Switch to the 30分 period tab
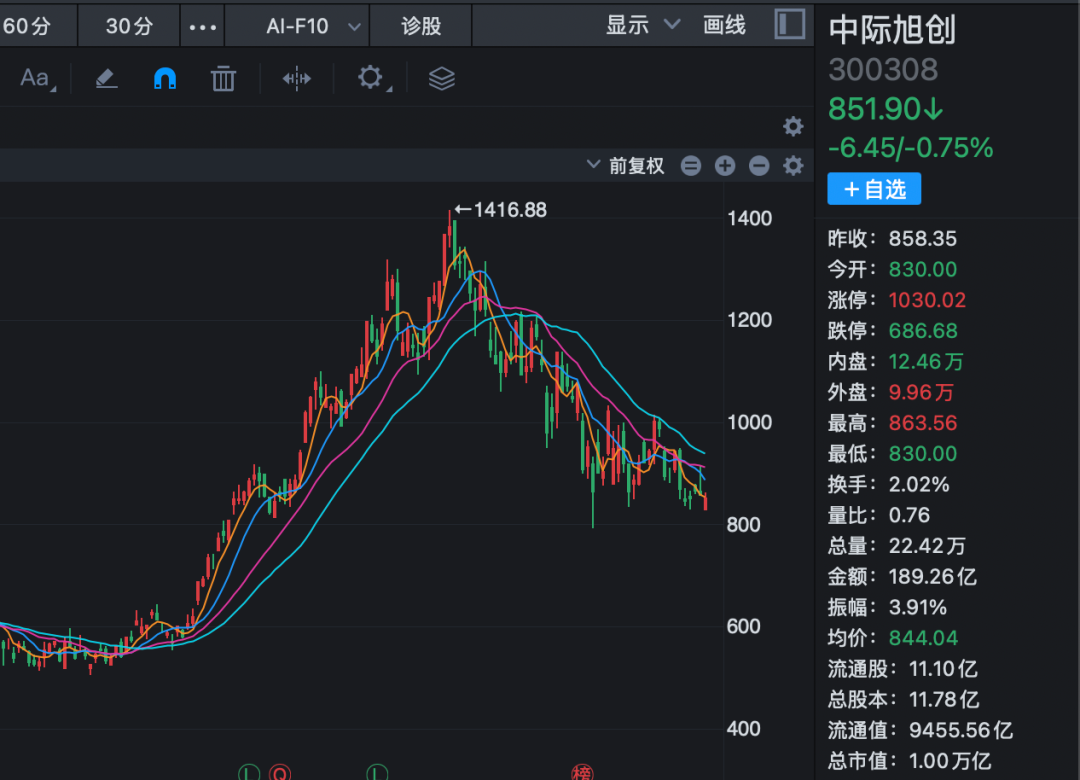 coord(129,26)
